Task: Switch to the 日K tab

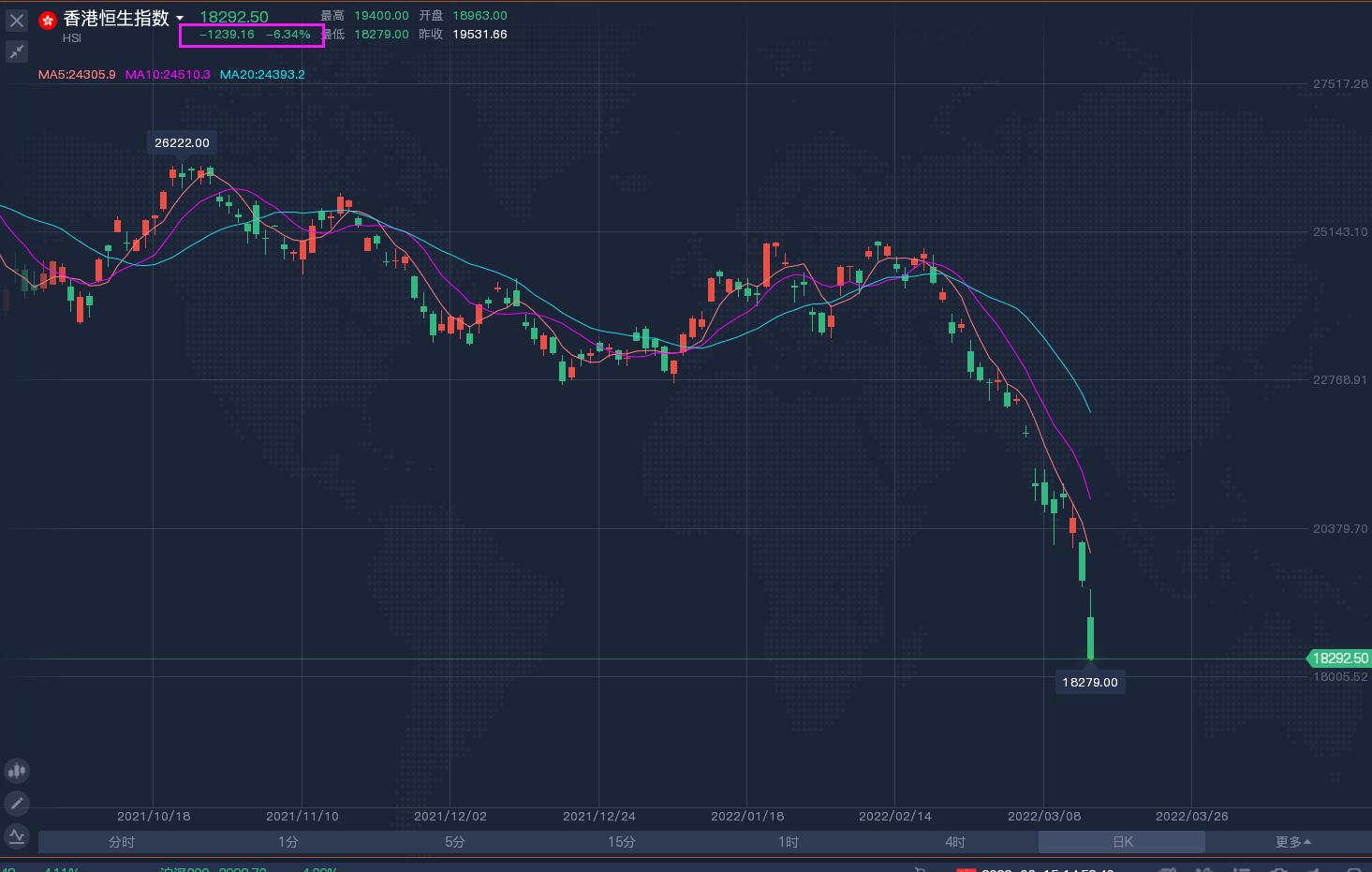Action: tap(1121, 842)
